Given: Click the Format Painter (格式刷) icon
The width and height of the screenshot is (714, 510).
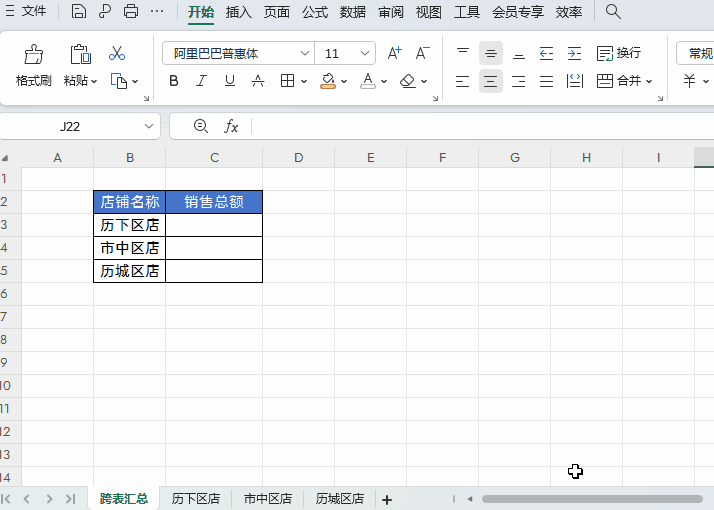Looking at the screenshot, I should (x=33, y=55).
